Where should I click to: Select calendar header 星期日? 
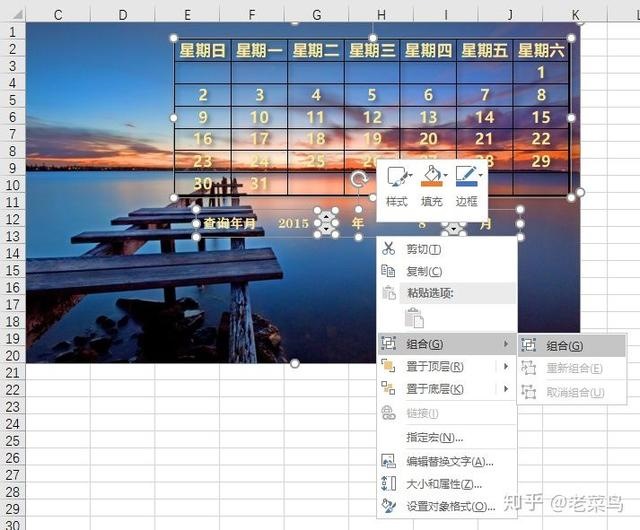202,51
